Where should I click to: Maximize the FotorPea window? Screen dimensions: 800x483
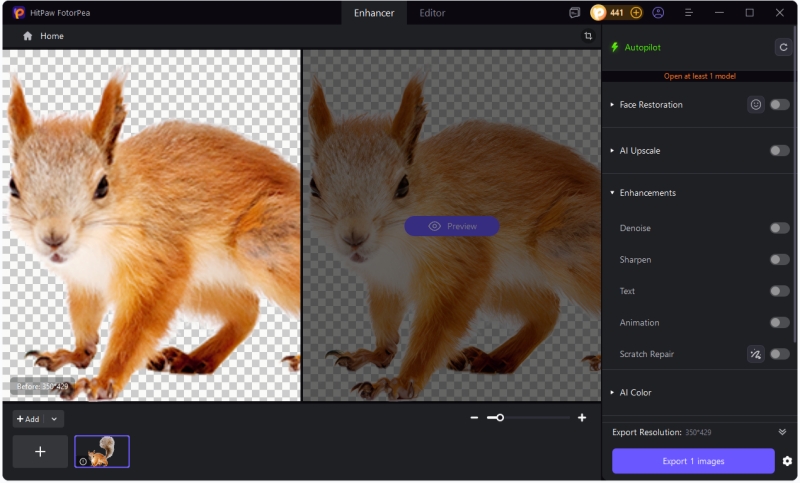(x=749, y=13)
